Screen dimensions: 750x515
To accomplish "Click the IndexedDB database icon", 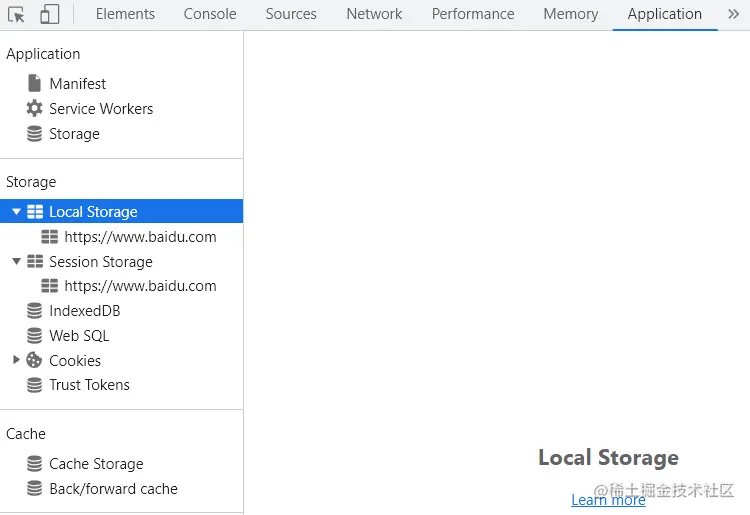I will tap(34, 310).
